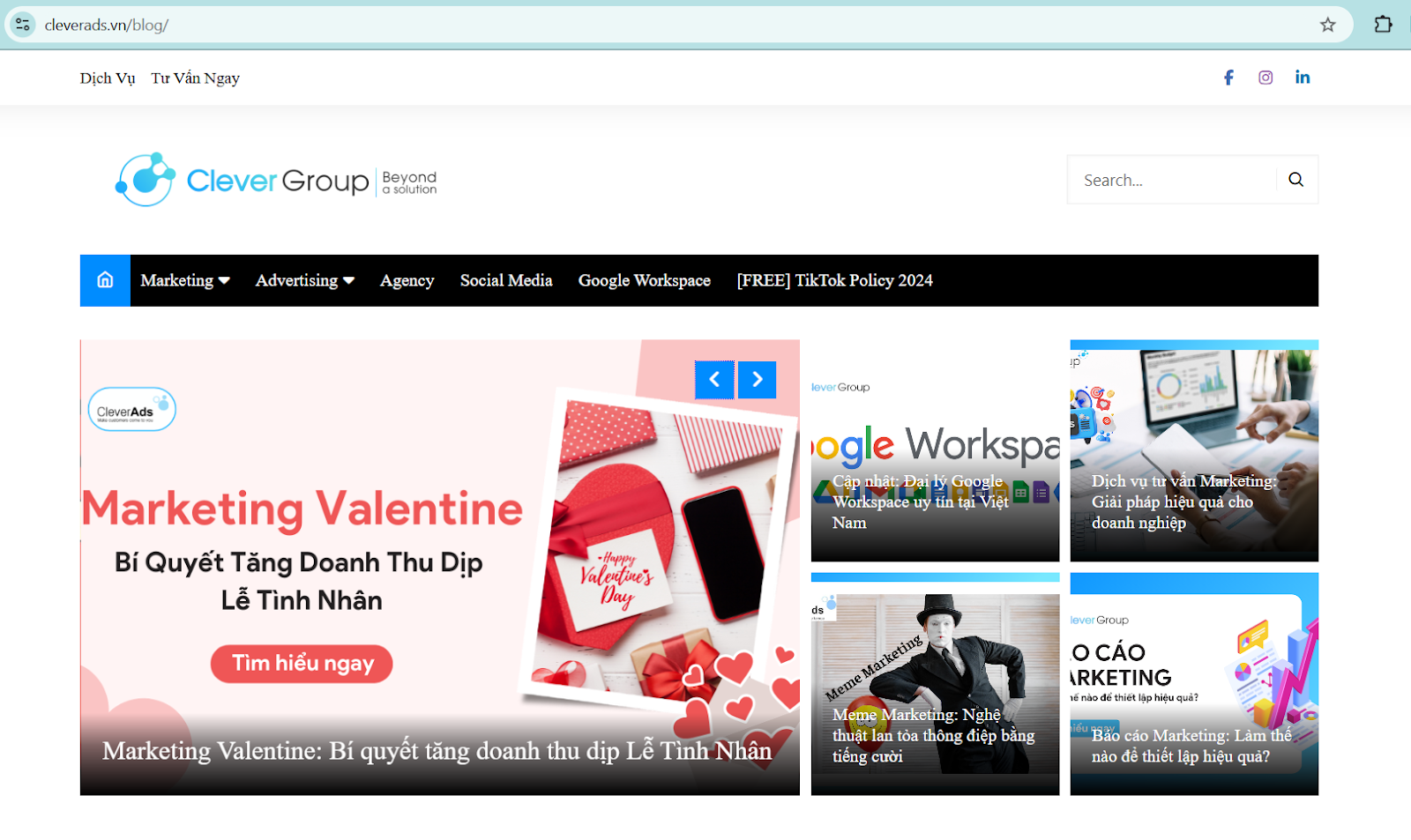The height and width of the screenshot is (840, 1411).
Task: Go to next slide with right arrow
Action: pyautogui.click(x=758, y=380)
